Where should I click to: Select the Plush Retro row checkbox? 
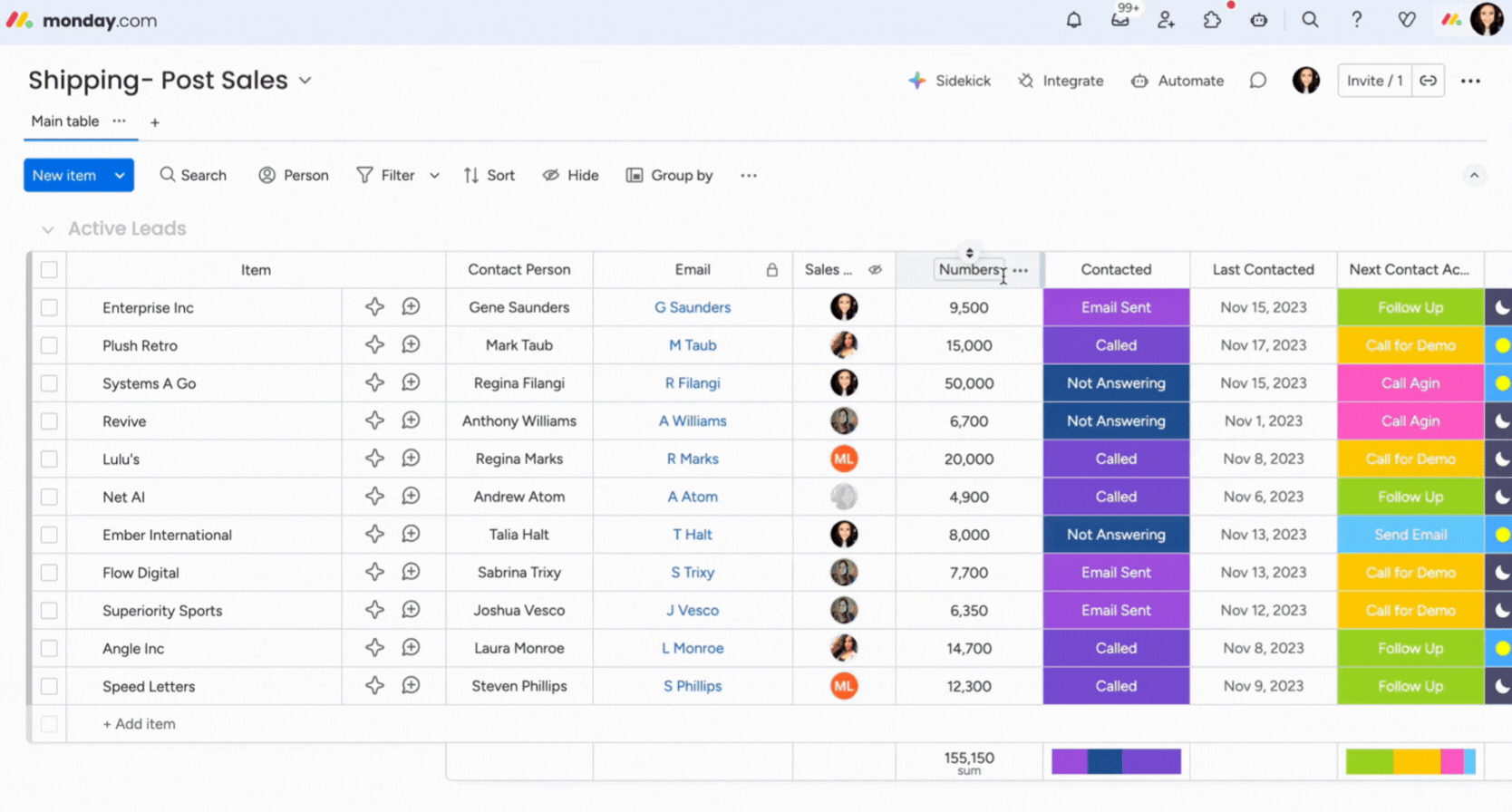pyautogui.click(x=49, y=345)
